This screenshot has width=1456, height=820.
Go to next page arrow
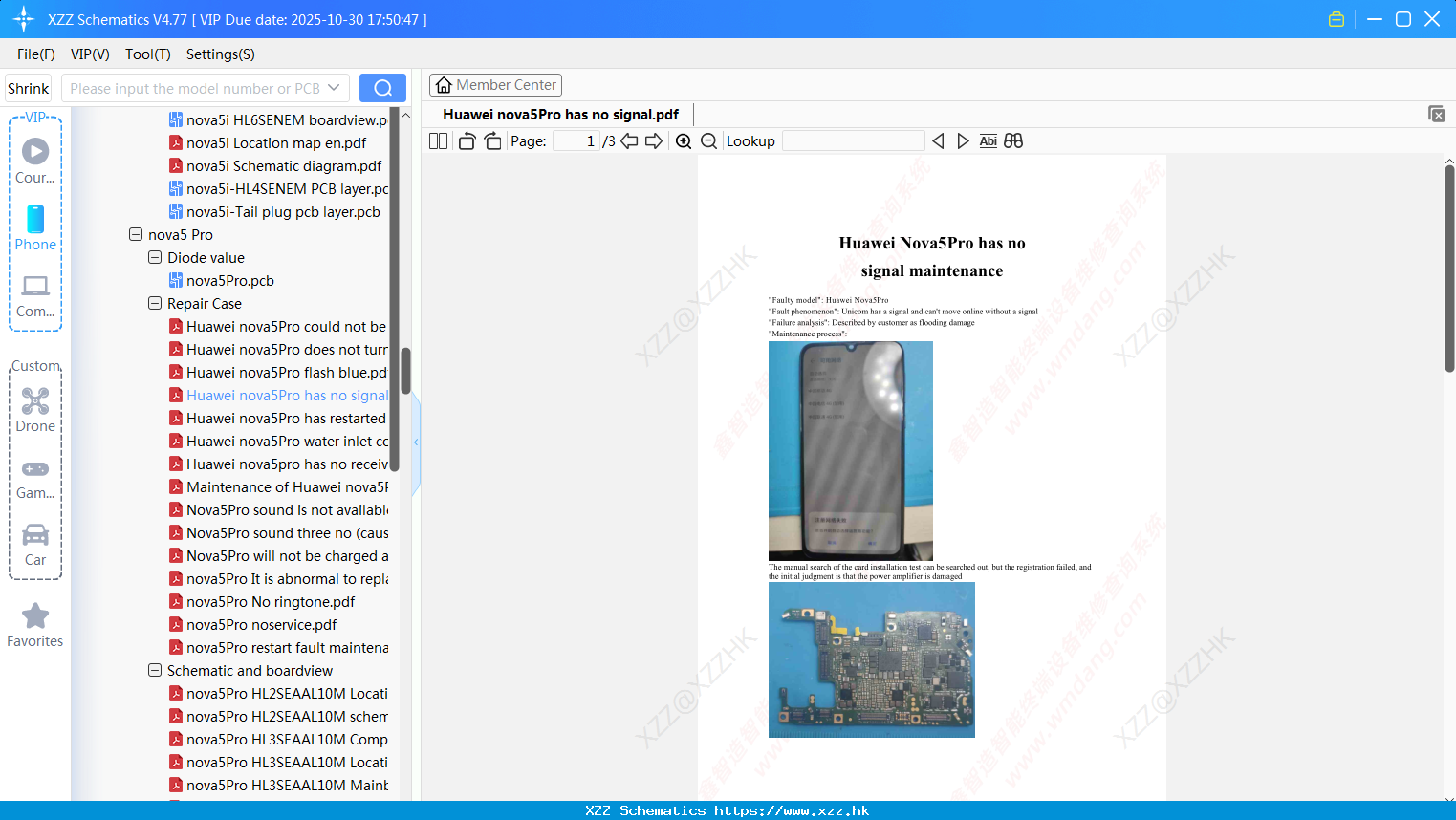point(654,141)
